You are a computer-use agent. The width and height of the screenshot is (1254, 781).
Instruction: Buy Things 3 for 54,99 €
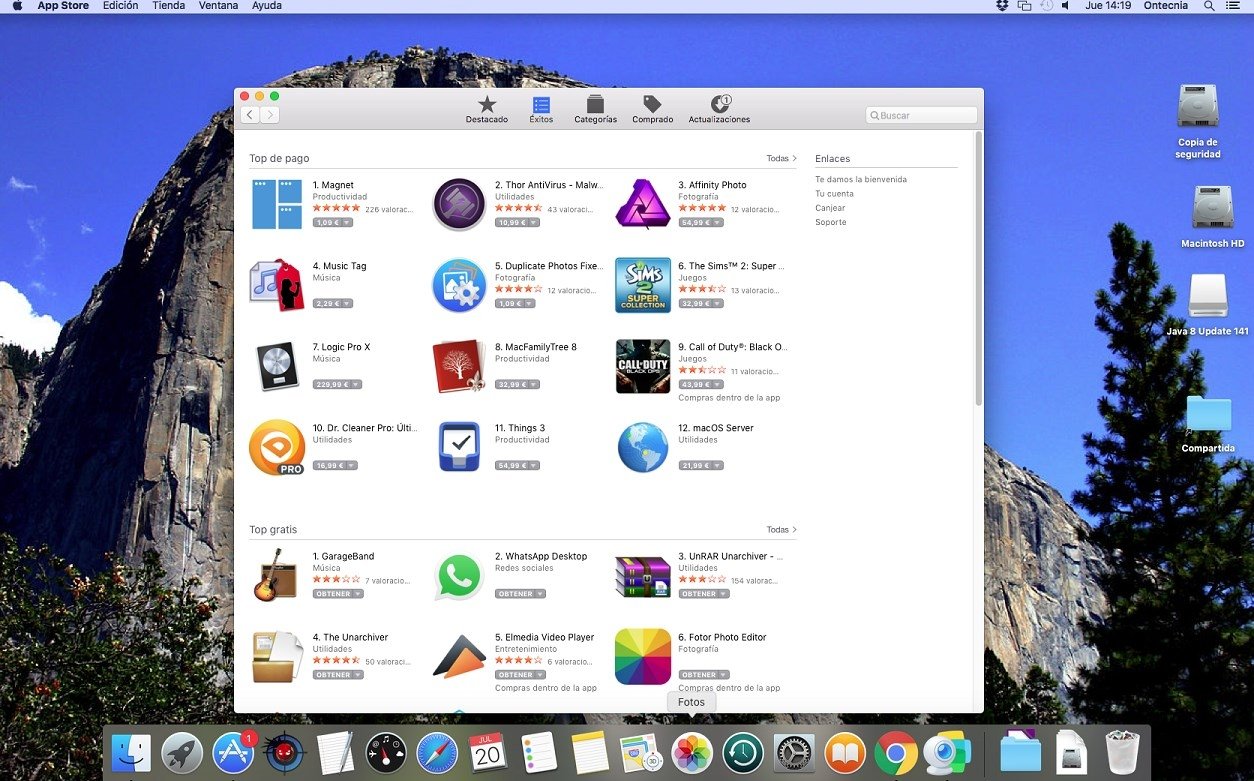pos(517,465)
